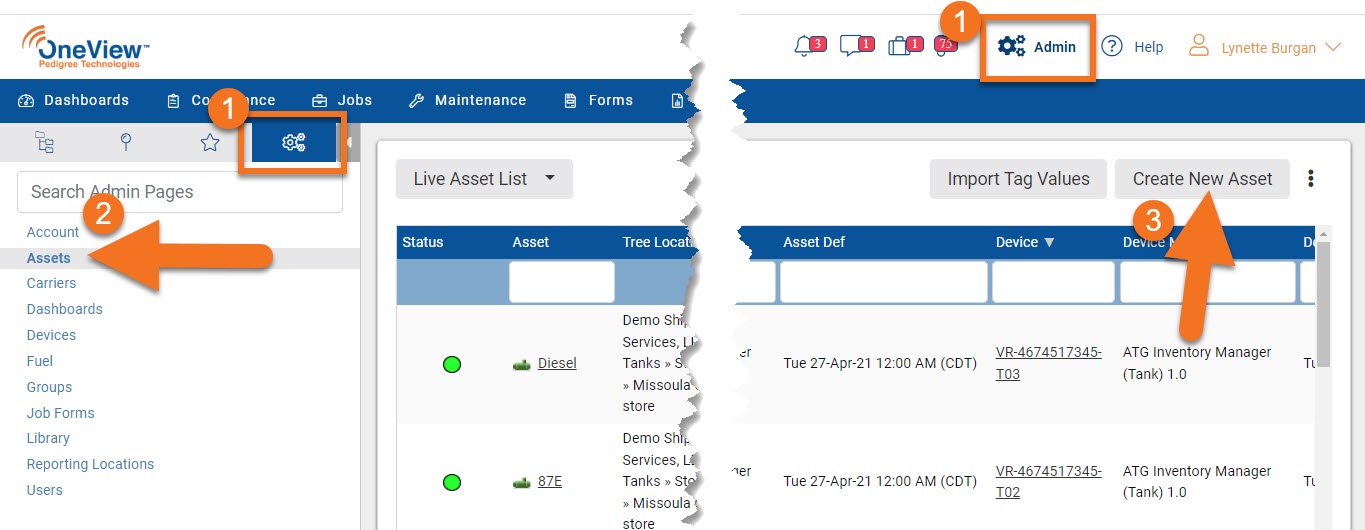Viewport: 1365px width, 530px height.
Task: Click the Jobs briefcase icon in nav bar
Action: 320,101
